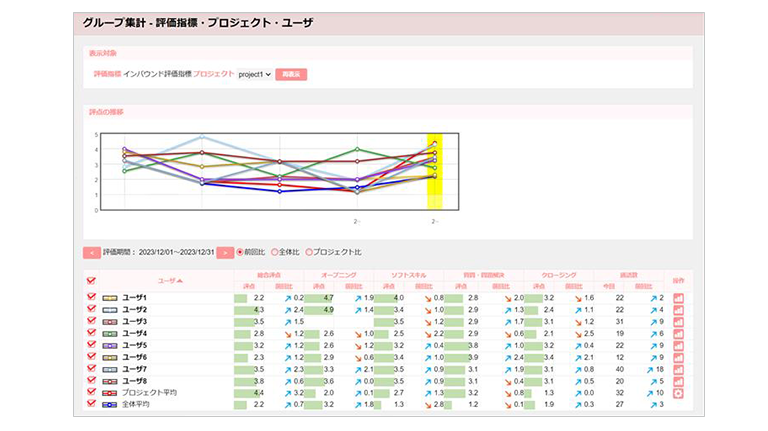Click the operation icon in ユーザ3 row

[679, 322]
